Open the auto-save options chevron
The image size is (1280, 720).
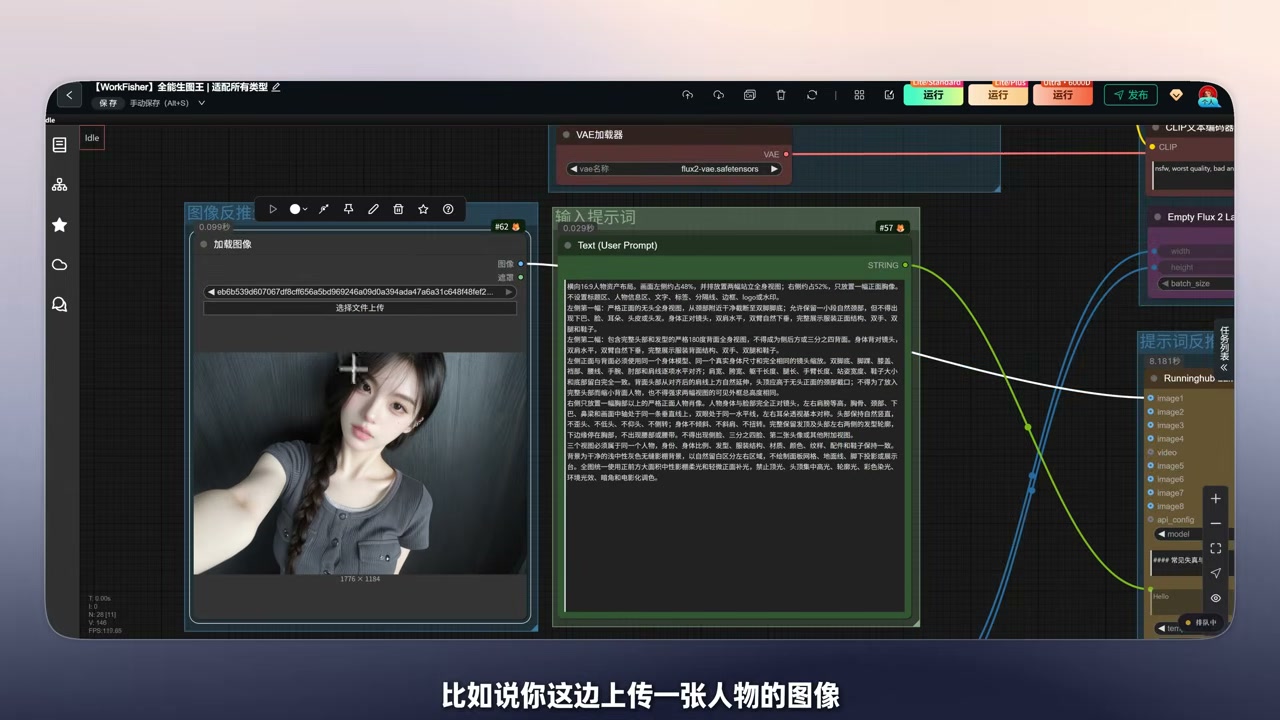tap(201, 103)
